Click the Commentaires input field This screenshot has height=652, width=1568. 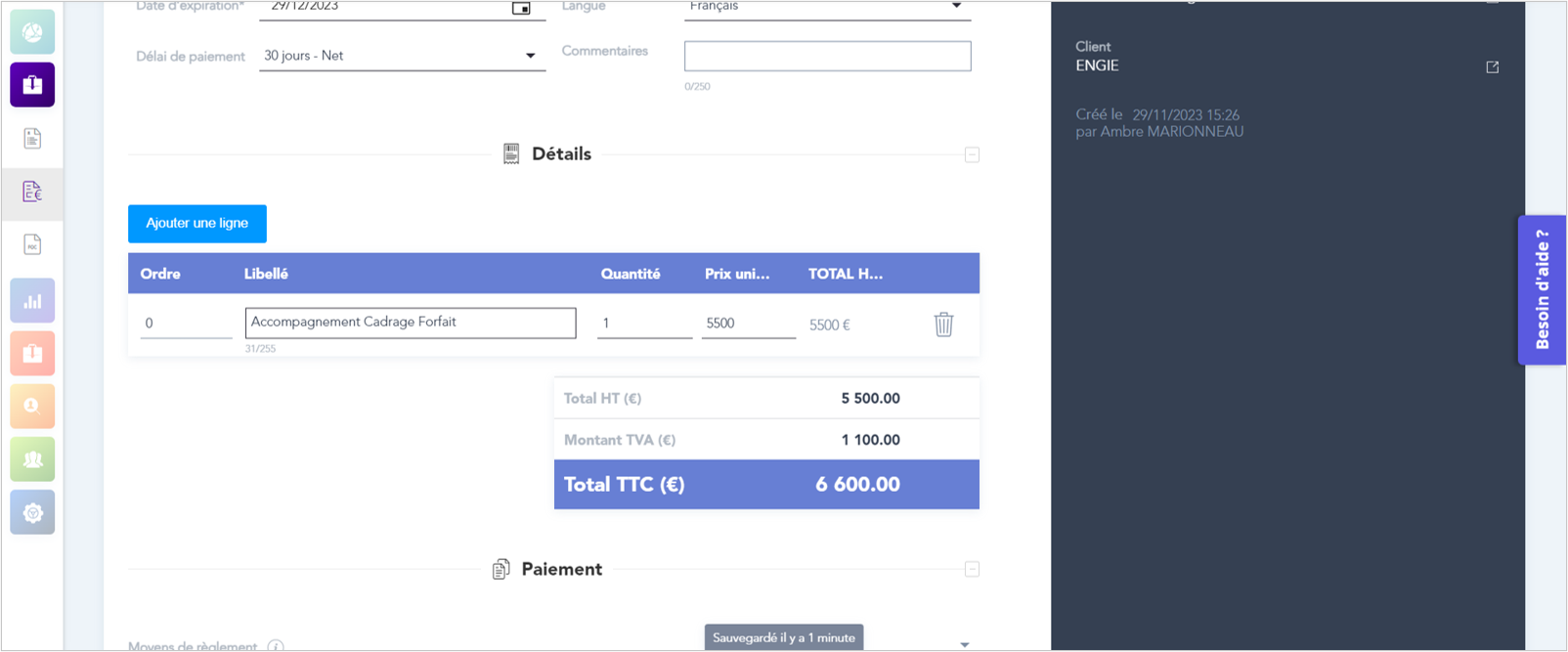tap(827, 56)
